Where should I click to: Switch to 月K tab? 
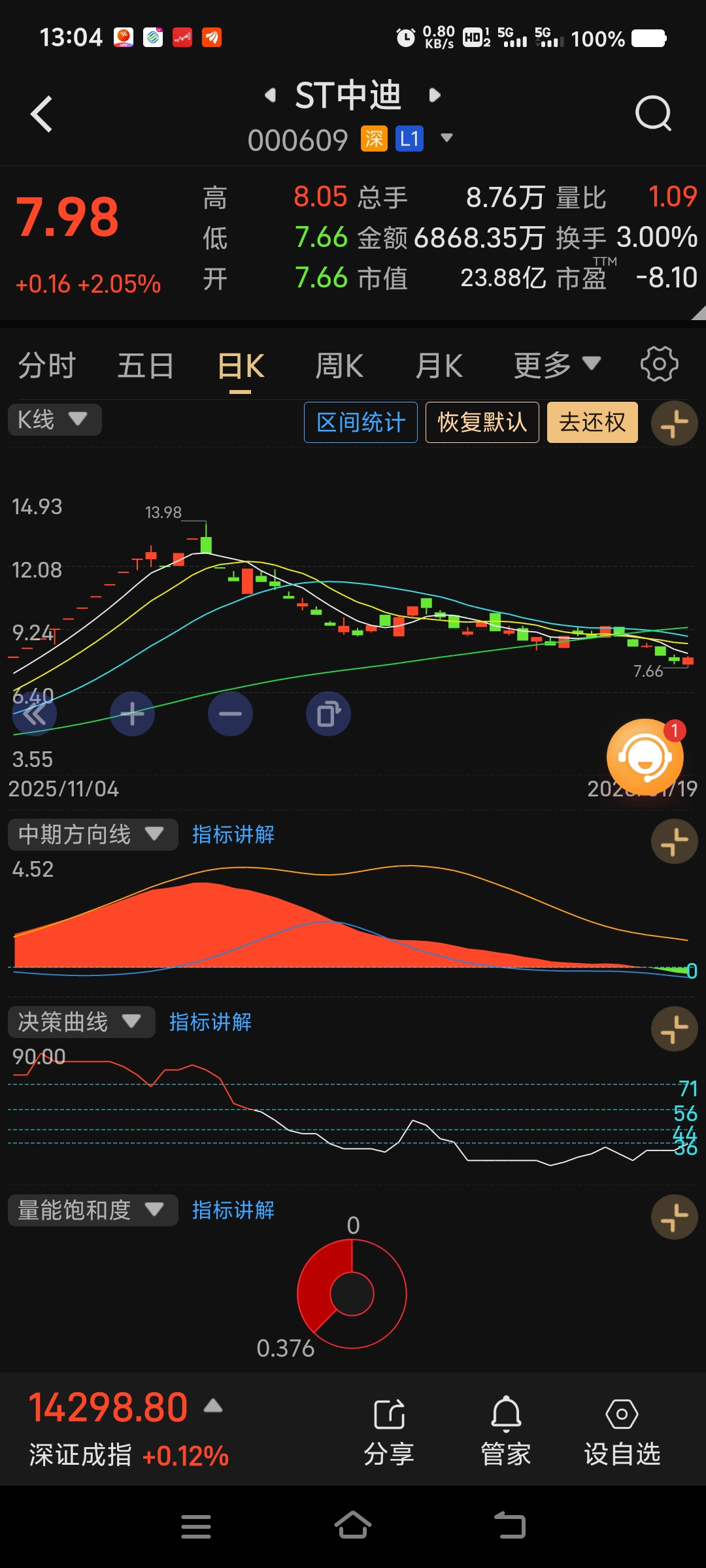tap(439, 365)
